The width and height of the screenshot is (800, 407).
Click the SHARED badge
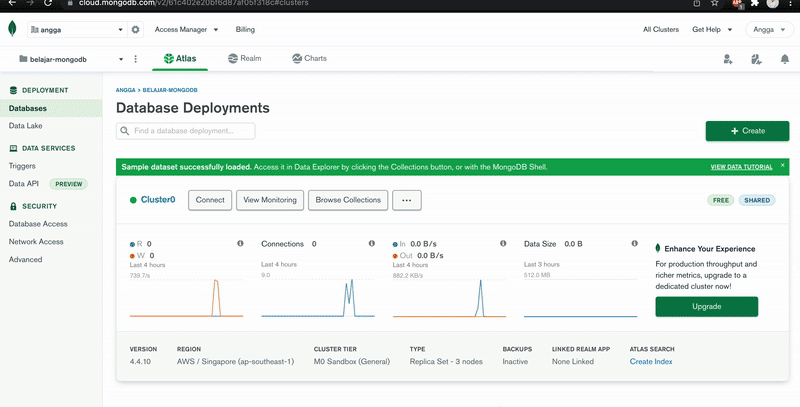[757, 200]
